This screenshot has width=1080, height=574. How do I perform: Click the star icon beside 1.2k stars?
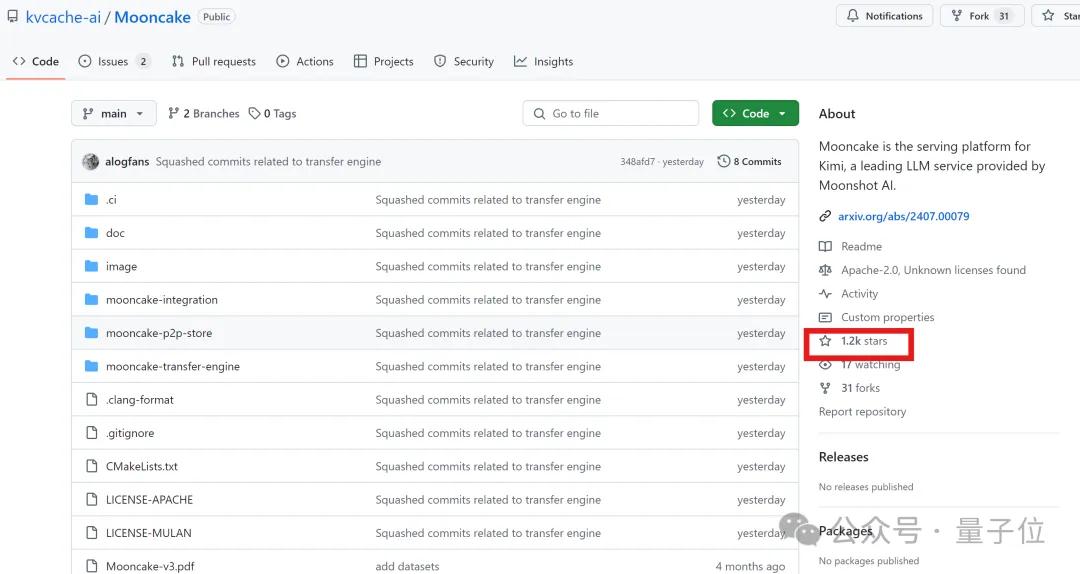click(x=826, y=341)
